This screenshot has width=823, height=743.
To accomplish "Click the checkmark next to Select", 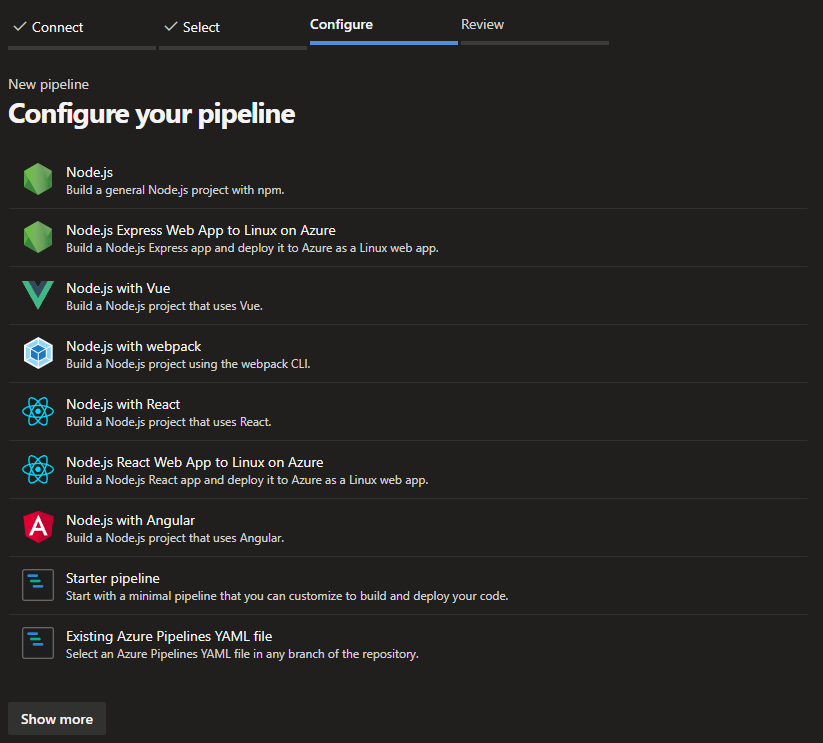I will tap(171, 26).
